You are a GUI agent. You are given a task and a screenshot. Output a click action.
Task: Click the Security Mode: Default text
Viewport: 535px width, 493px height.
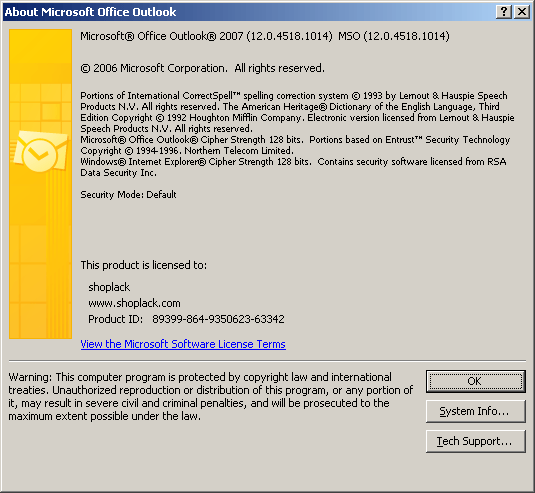[128, 194]
